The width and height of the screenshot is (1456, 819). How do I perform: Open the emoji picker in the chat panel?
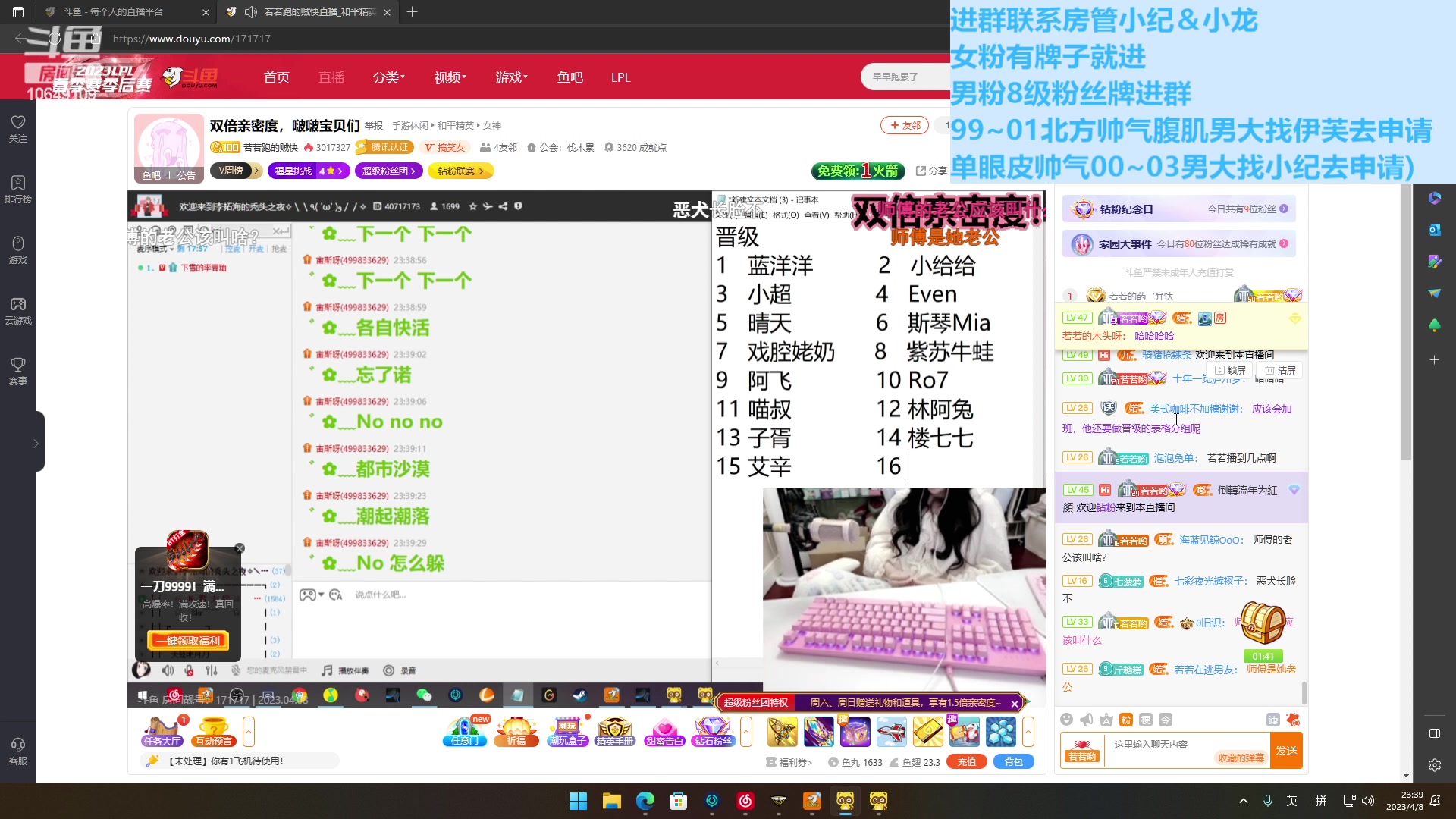[x=1066, y=720]
